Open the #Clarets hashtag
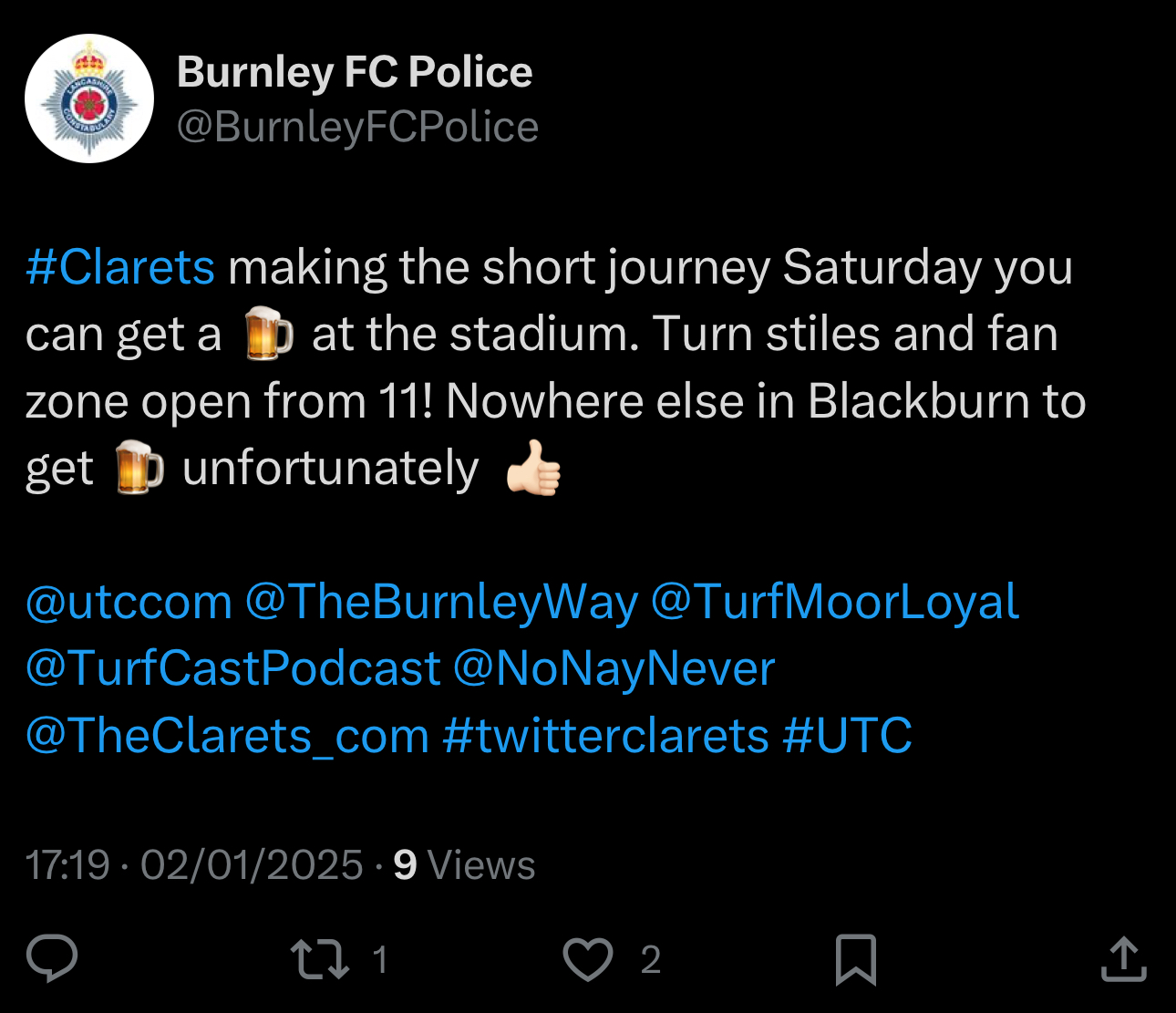 pyautogui.click(x=120, y=268)
